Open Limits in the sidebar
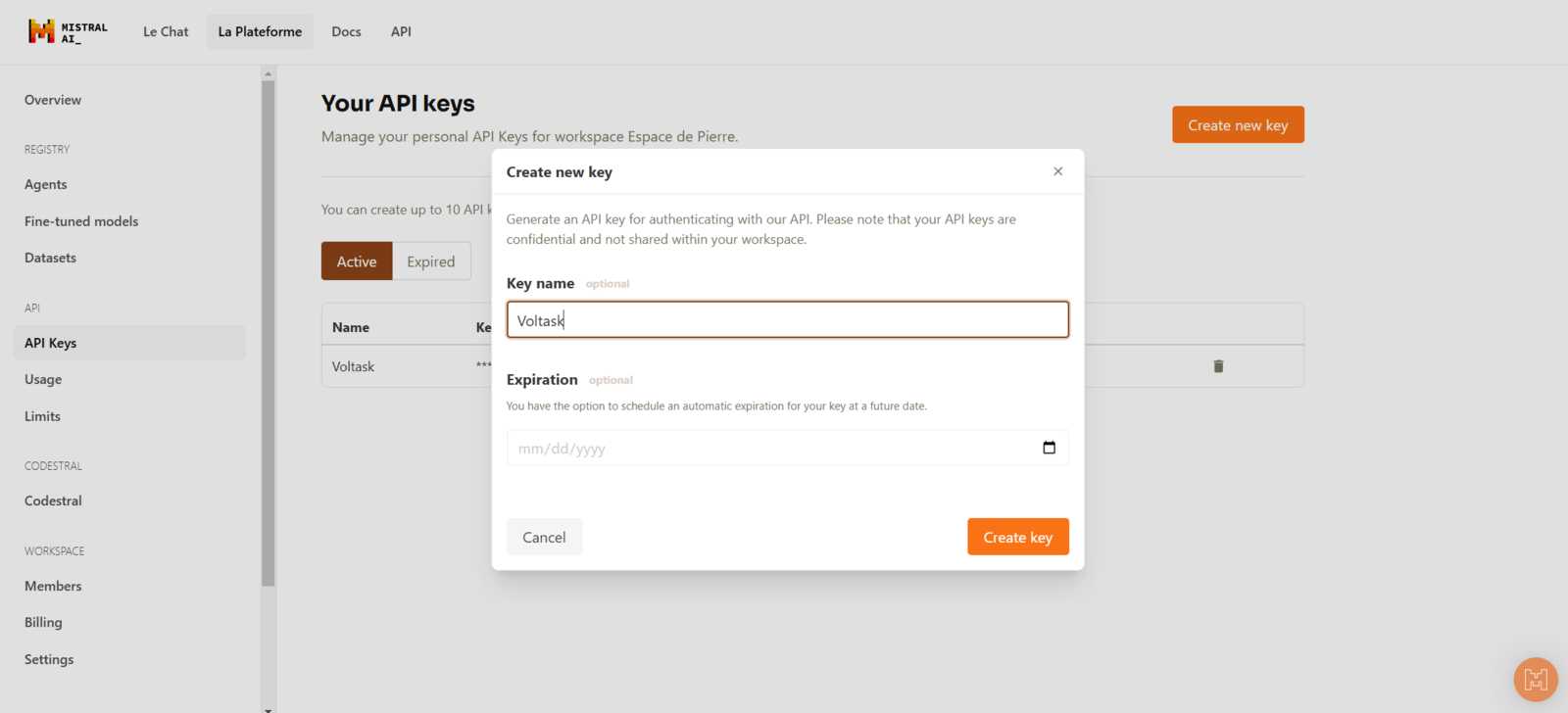1568x713 pixels. [x=42, y=416]
